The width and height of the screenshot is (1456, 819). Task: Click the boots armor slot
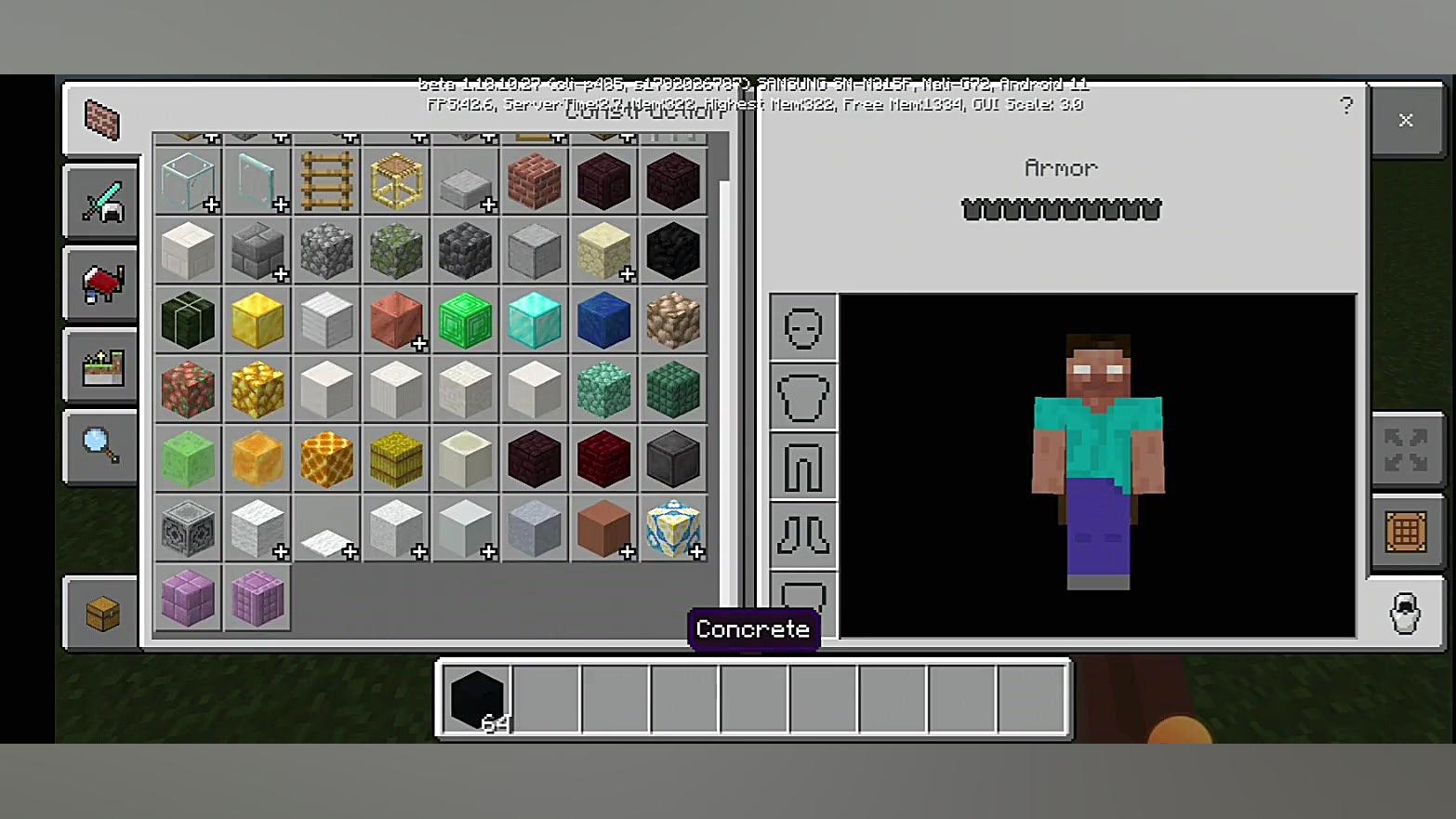803,535
